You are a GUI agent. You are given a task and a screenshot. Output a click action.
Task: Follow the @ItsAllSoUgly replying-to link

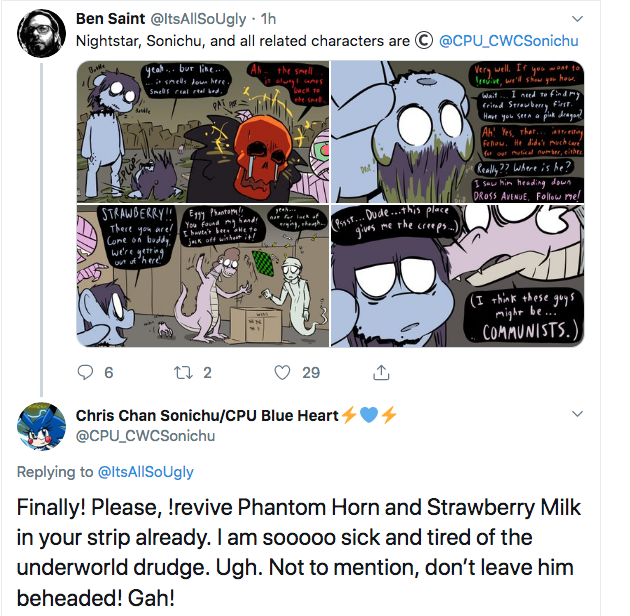(x=145, y=472)
